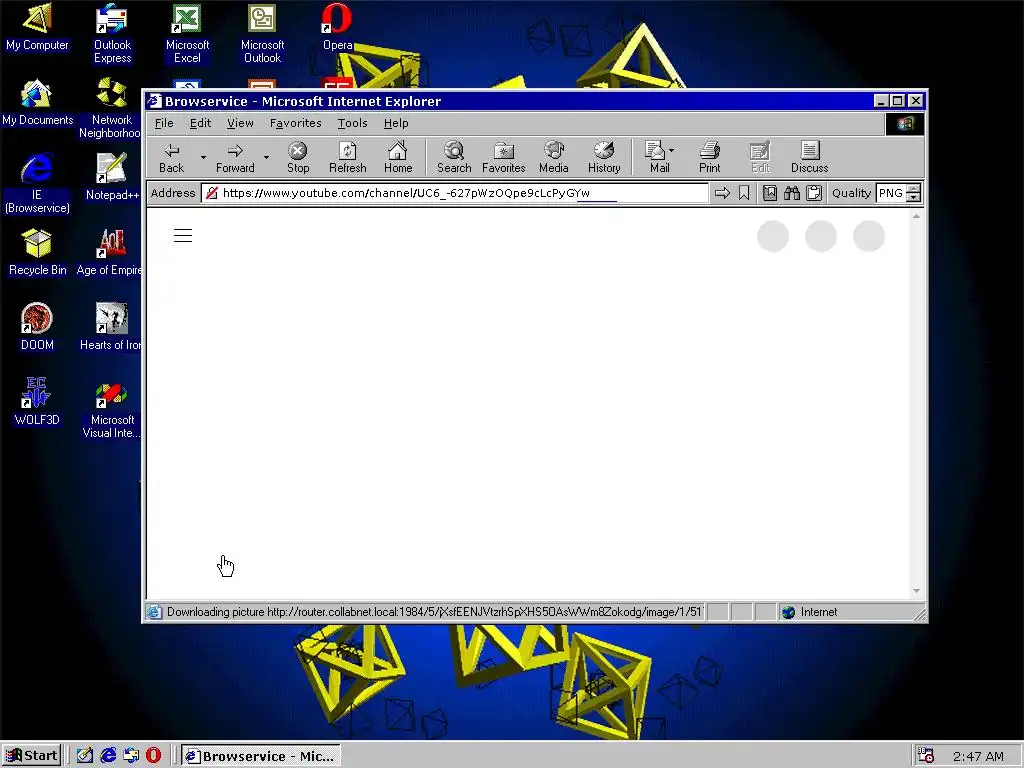Click the Windows logo throbber in IE

(x=904, y=123)
